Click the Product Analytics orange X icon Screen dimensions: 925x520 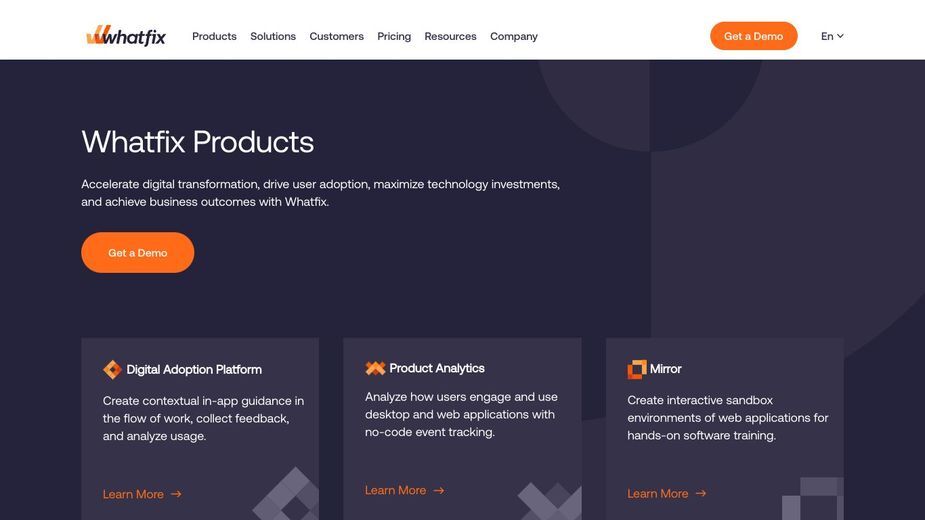375,368
